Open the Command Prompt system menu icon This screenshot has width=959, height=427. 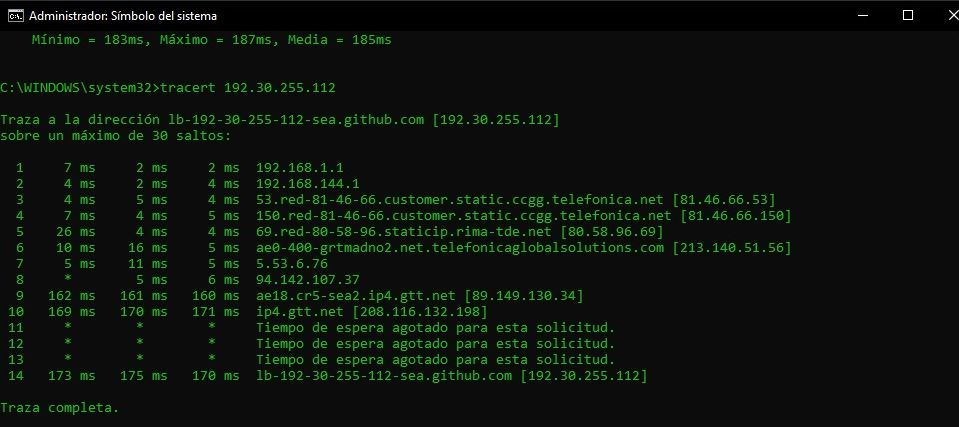(x=16, y=16)
